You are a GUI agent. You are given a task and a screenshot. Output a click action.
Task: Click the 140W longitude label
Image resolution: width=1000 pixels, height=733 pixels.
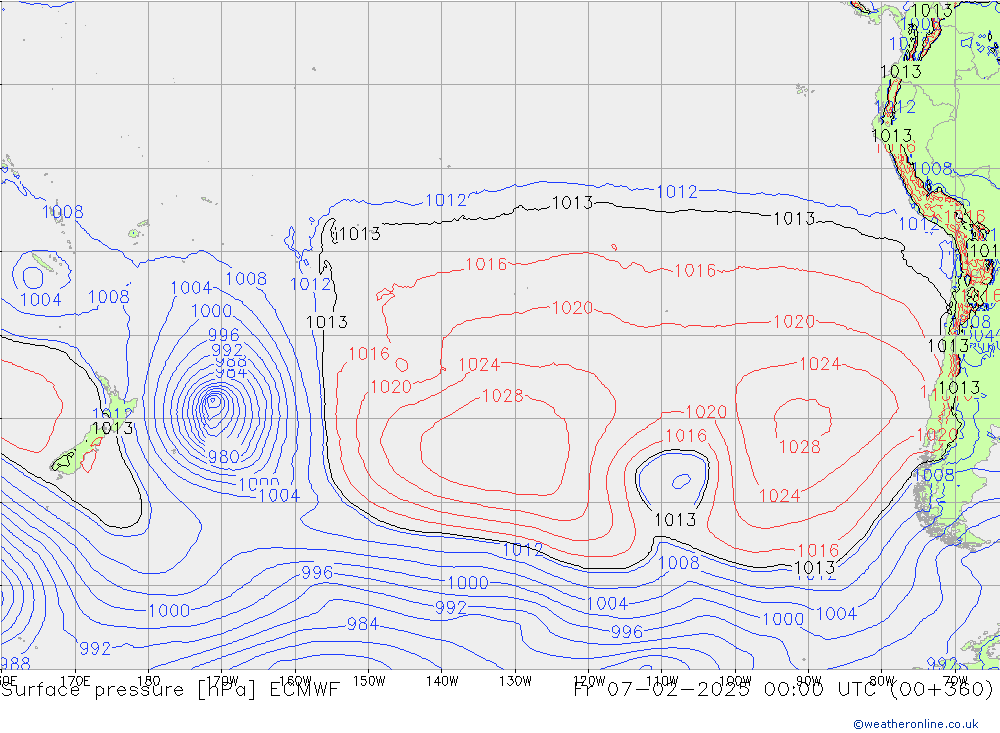pos(442,681)
